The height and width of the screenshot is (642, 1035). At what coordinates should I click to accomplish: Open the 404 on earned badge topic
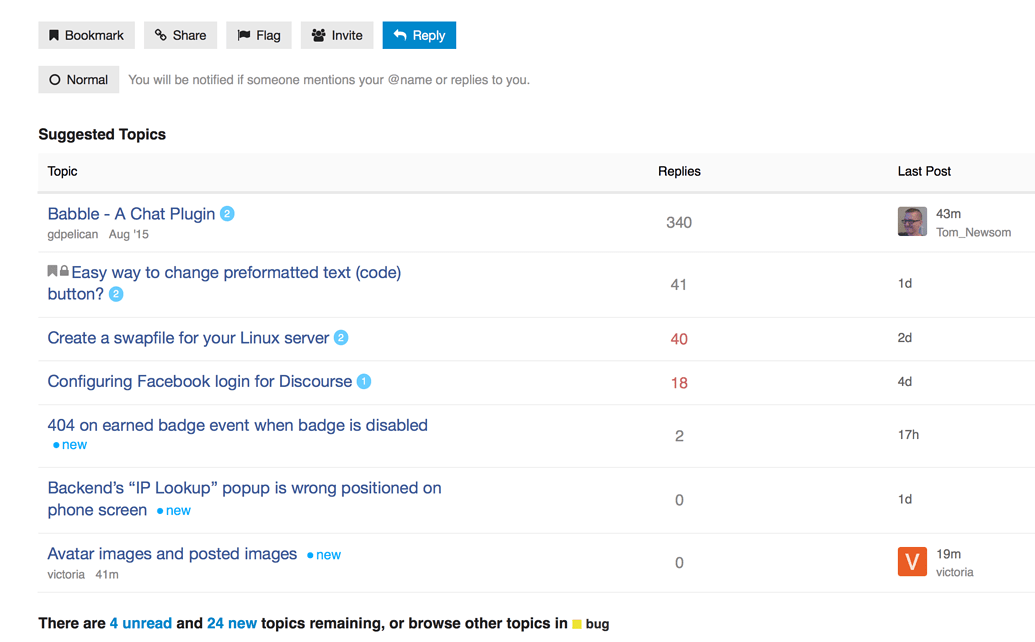pyautogui.click(x=237, y=425)
